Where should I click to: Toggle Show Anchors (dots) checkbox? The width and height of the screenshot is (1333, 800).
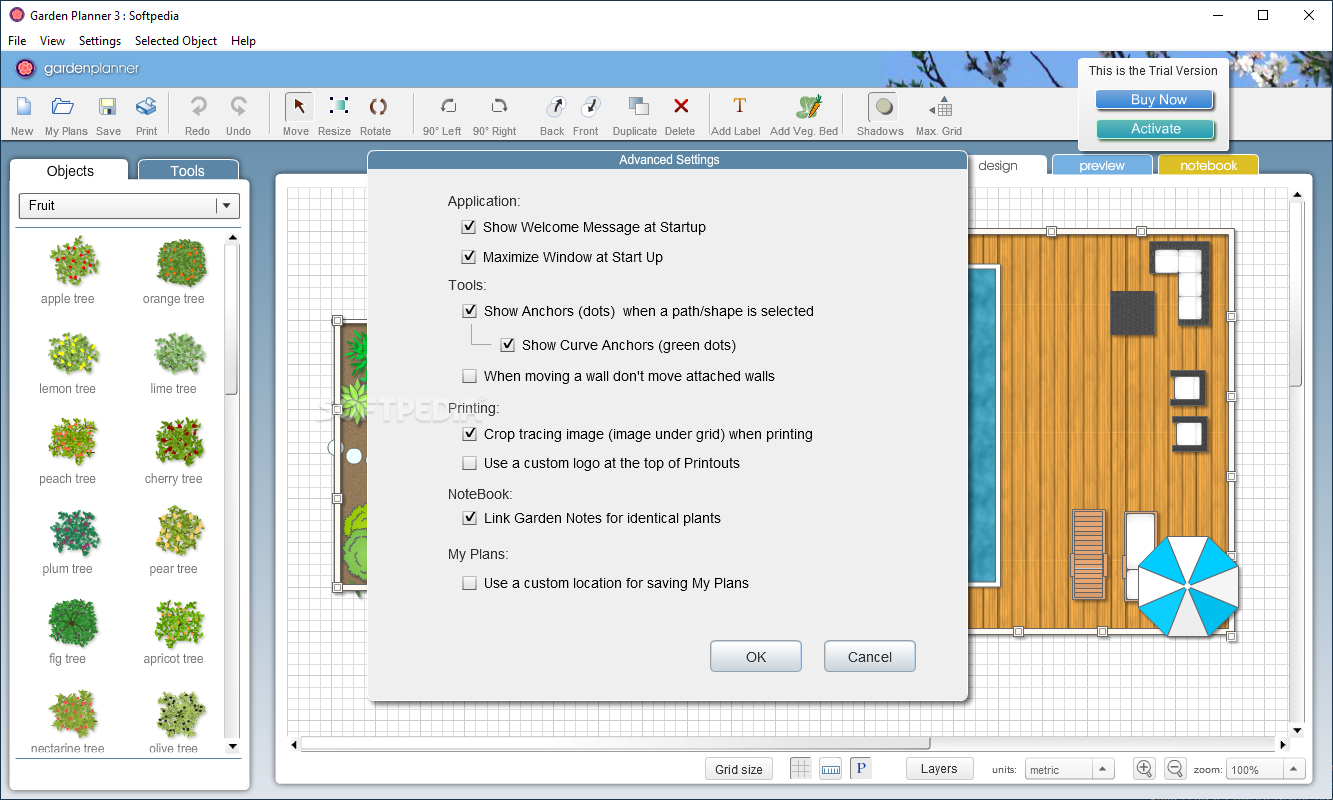point(469,311)
